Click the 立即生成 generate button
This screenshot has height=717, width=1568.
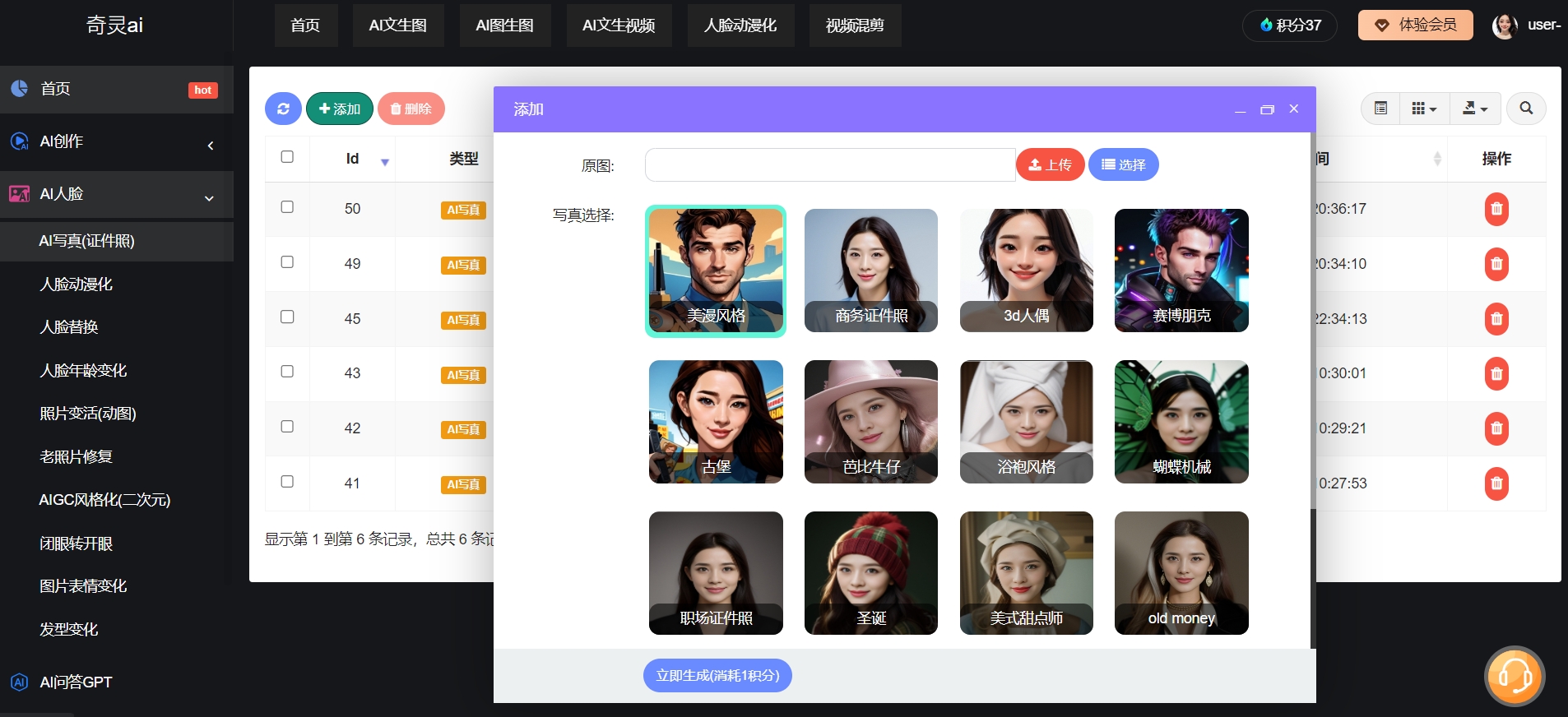(x=717, y=675)
